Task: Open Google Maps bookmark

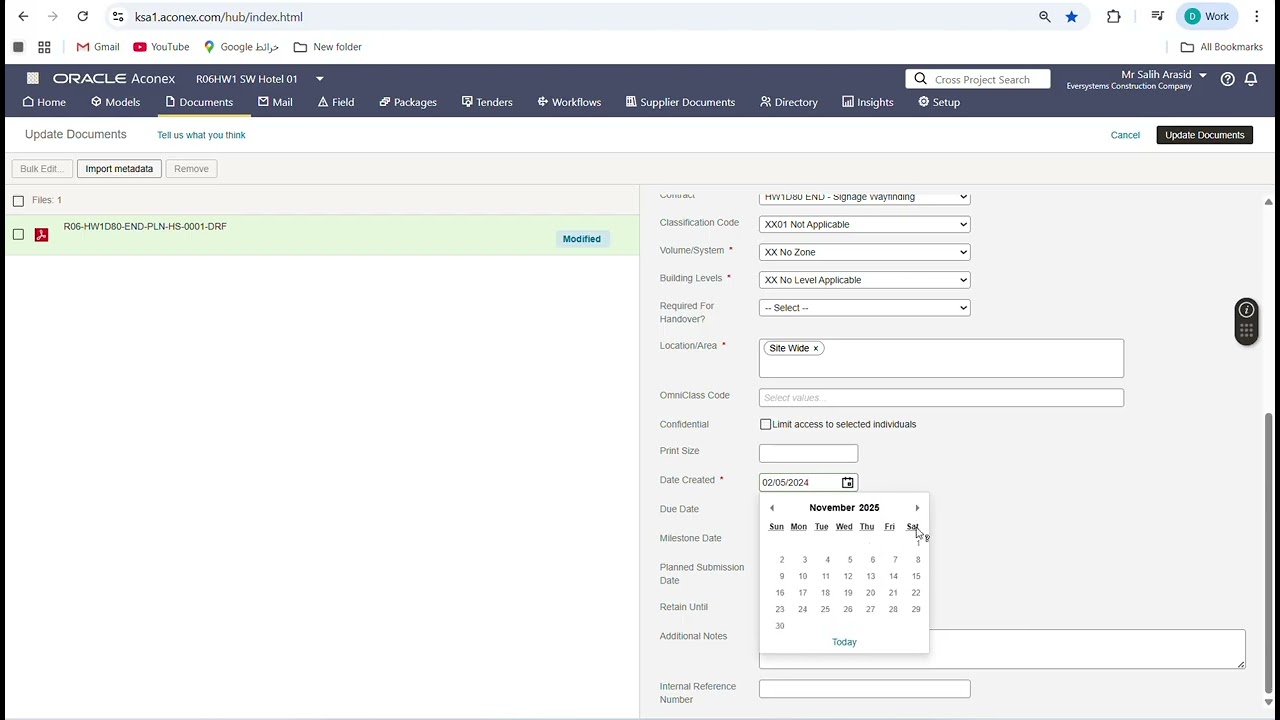Action: point(241,47)
